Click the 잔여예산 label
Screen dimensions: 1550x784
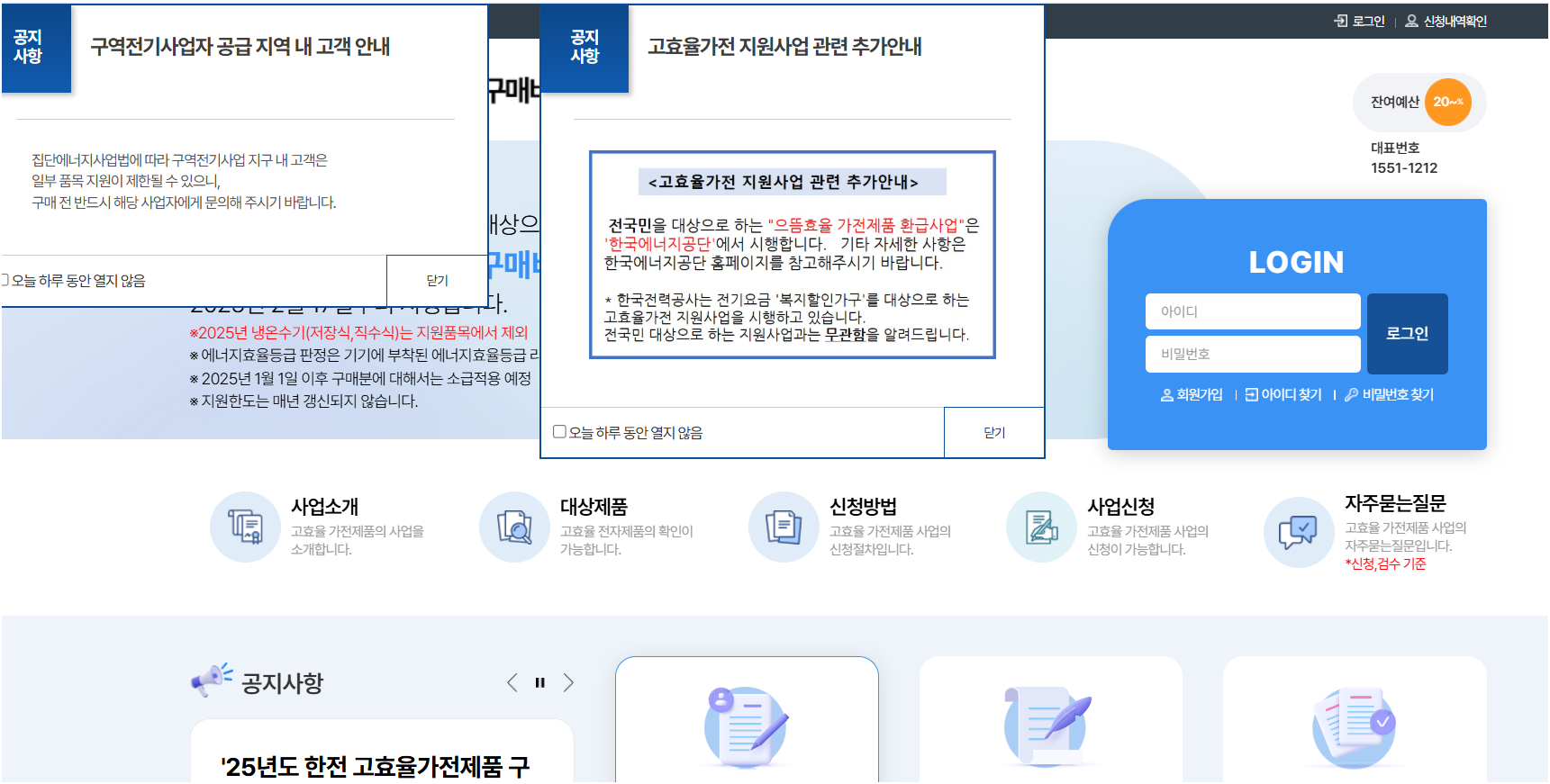click(1394, 102)
